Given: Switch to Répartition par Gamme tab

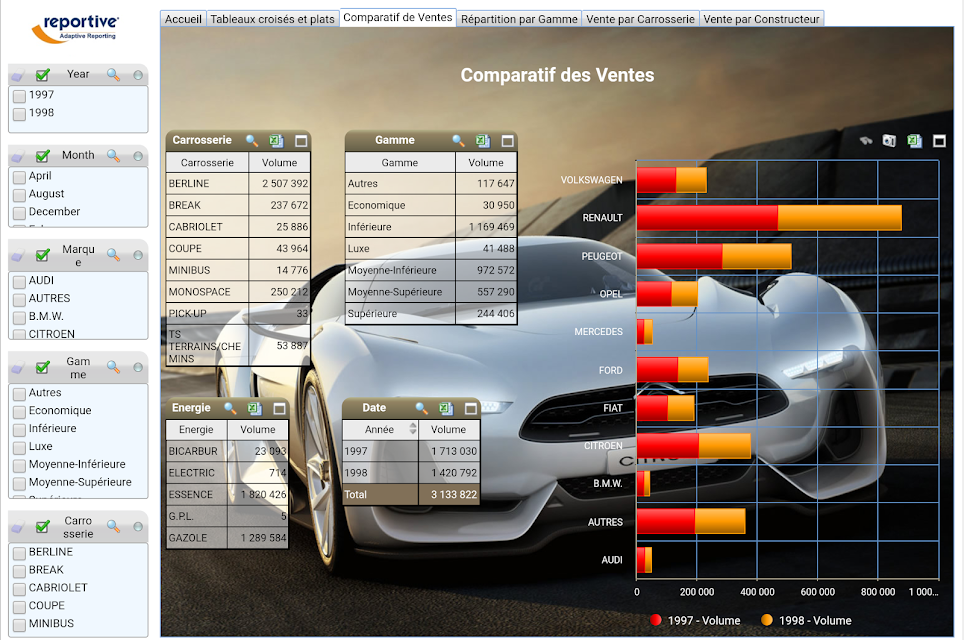Looking at the screenshot, I should coord(519,19).
